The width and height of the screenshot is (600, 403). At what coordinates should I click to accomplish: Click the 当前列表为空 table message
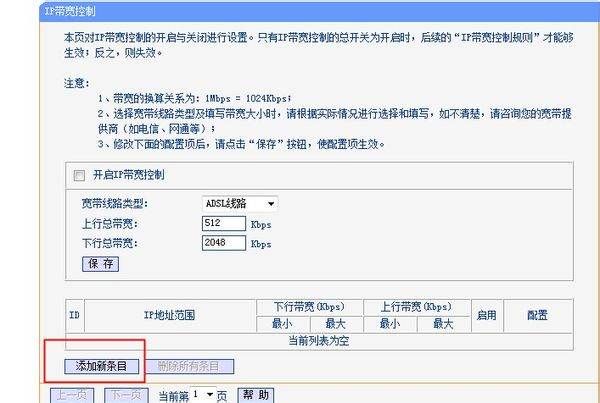319,341
